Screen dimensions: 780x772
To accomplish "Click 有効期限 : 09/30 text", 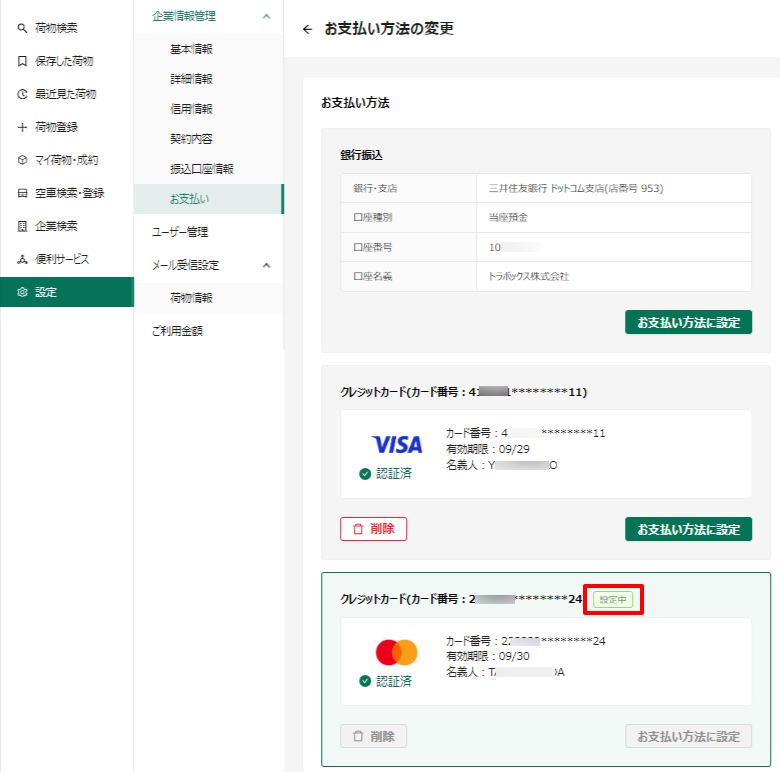I will tap(488, 656).
